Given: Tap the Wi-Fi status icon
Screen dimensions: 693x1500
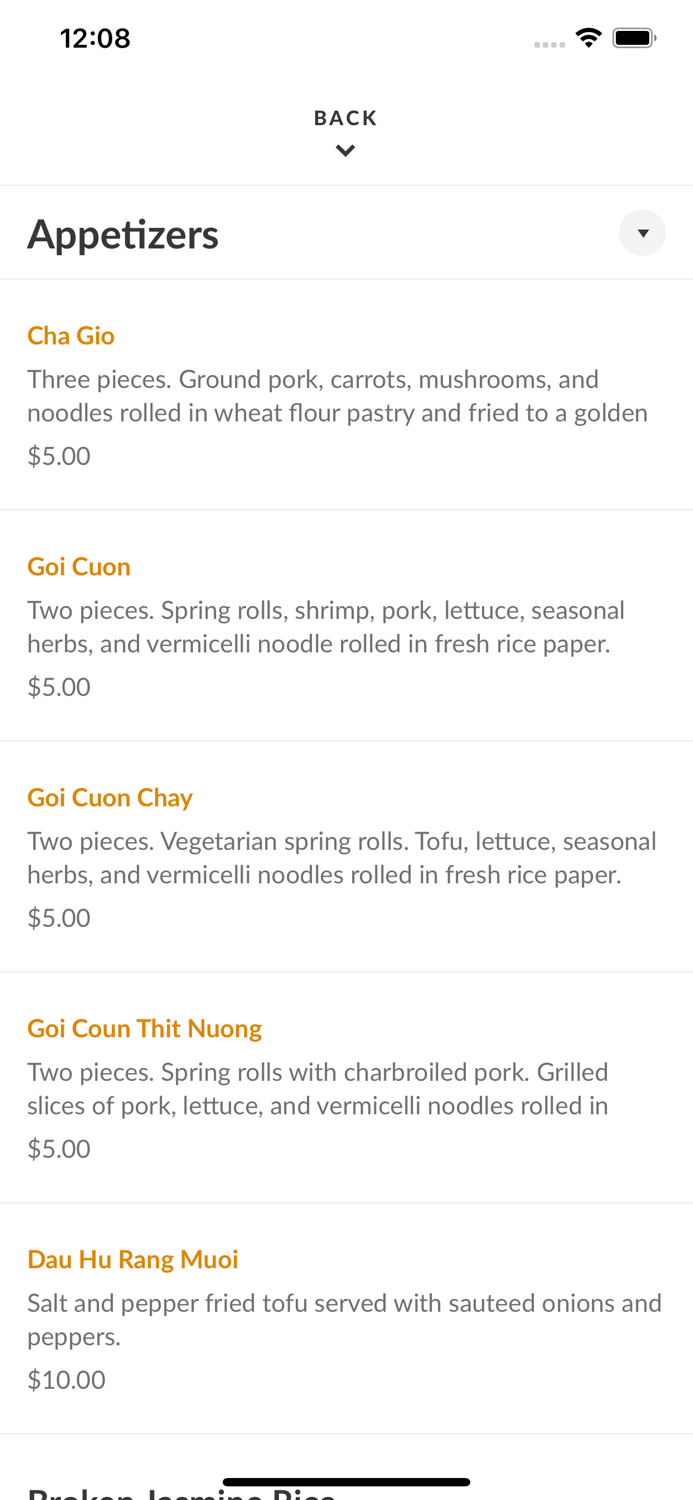Looking at the screenshot, I should (x=589, y=37).
